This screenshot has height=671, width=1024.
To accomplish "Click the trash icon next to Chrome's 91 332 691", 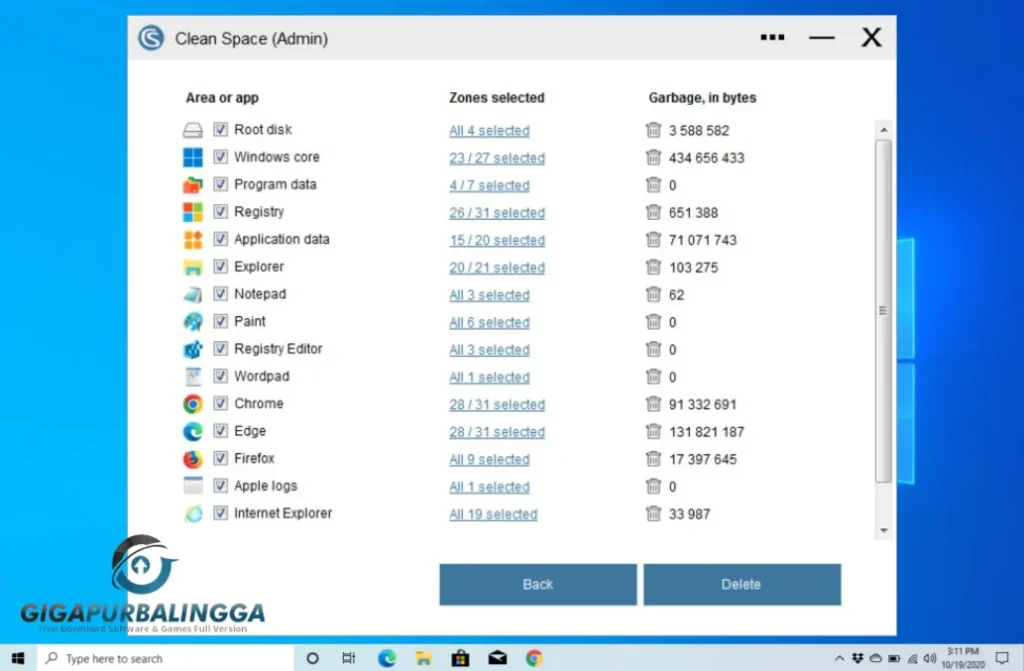I will pyautogui.click(x=653, y=404).
